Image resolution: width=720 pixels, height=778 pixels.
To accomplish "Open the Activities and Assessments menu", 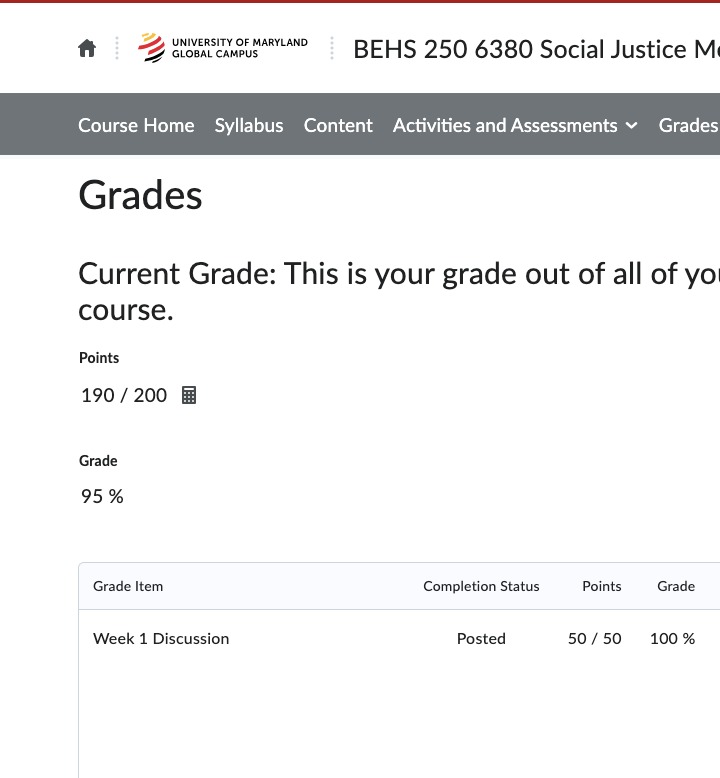I will click(505, 125).
